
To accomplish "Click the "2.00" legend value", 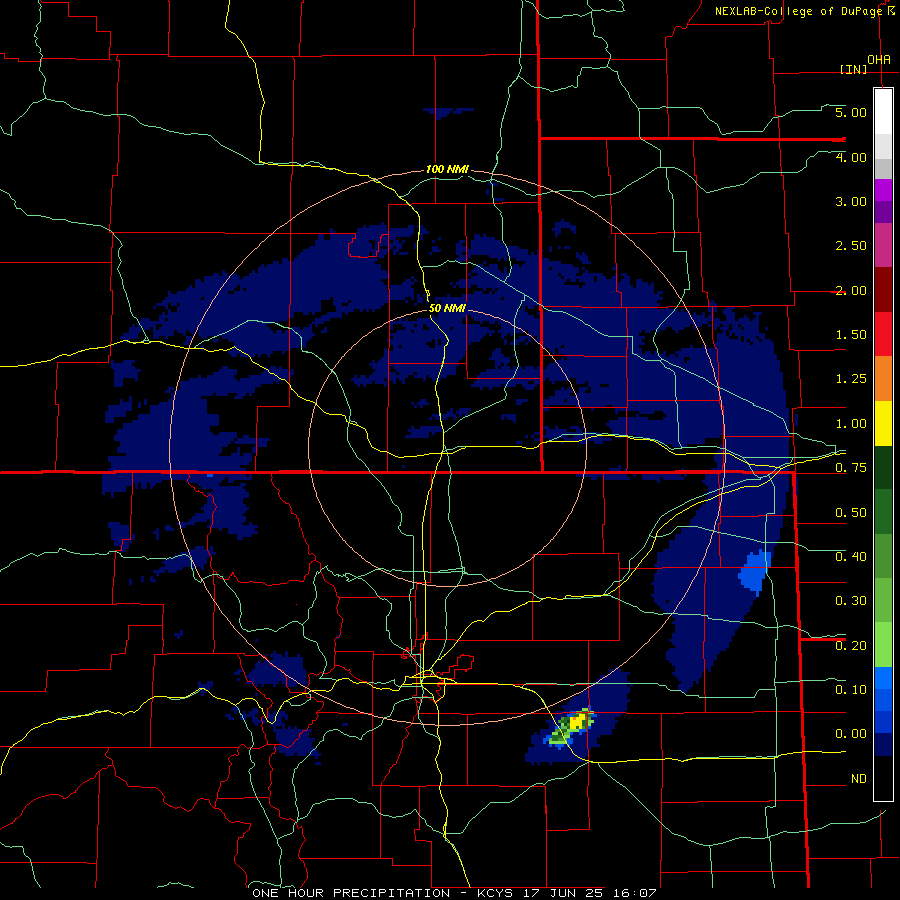I will 851,290.
